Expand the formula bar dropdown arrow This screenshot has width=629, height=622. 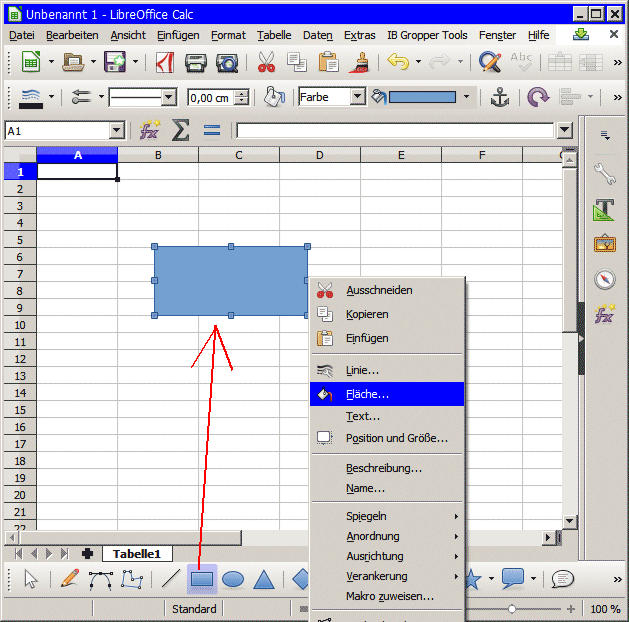[x=564, y=130]
